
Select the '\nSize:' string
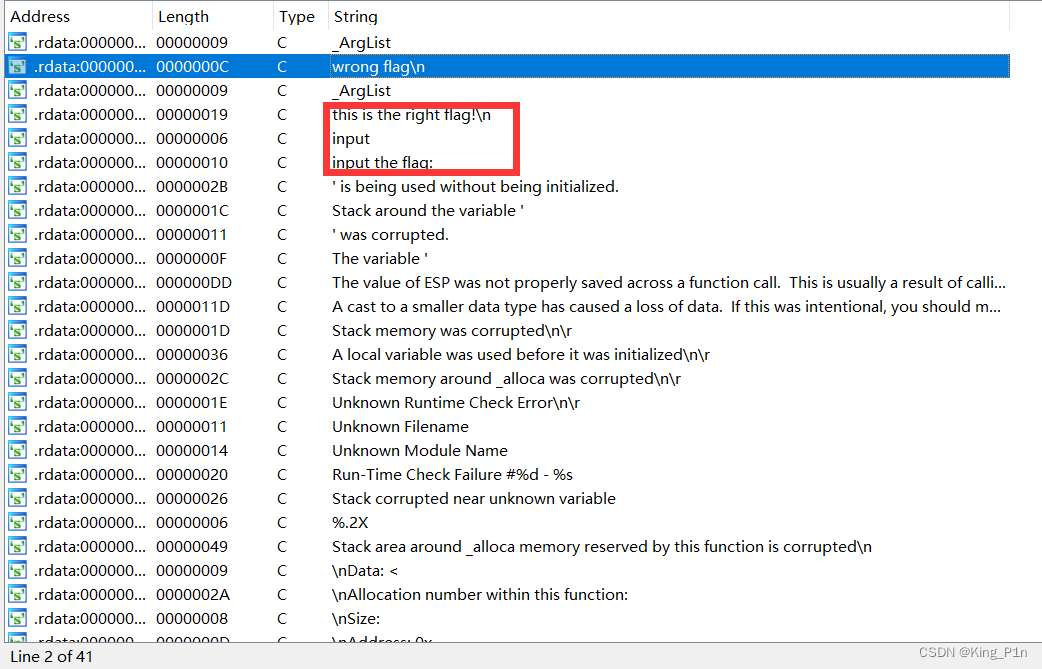356,619
